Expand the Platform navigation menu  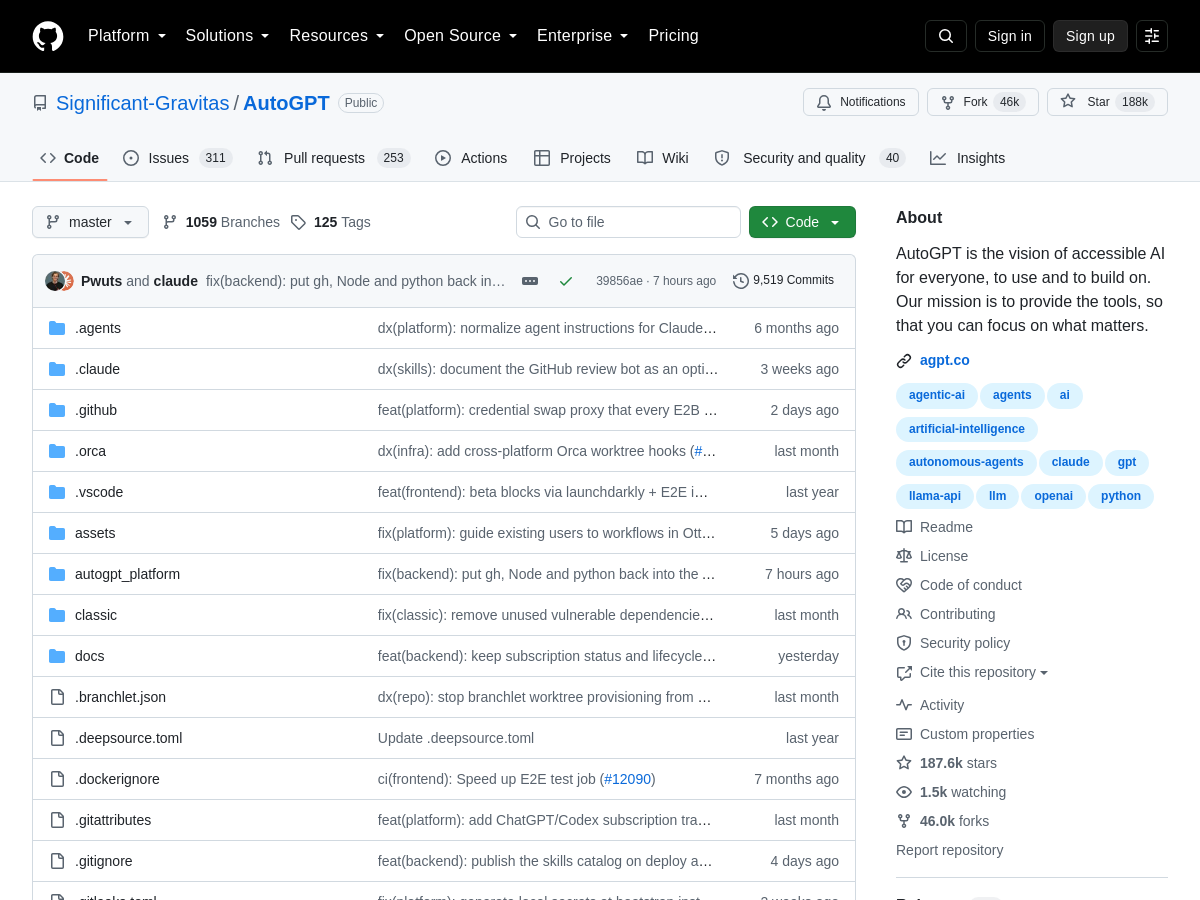click(127, 36)
